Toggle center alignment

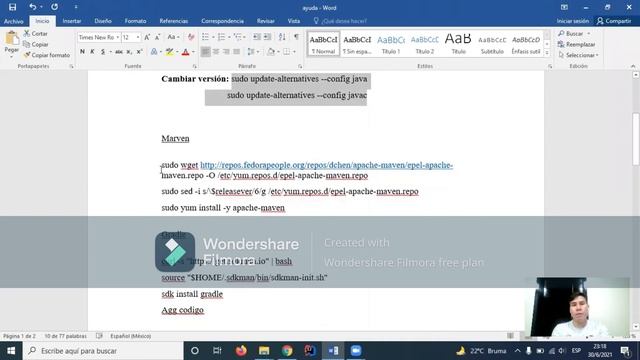coord(216,52)
